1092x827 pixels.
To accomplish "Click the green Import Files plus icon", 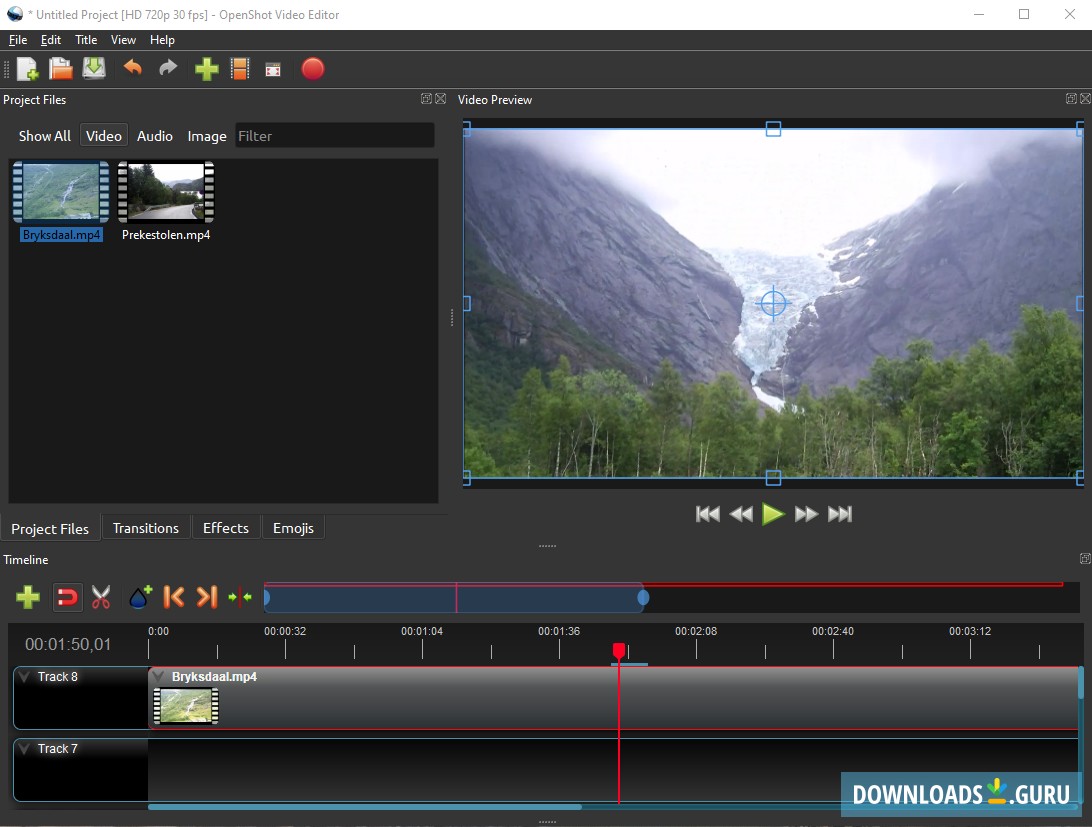I will (206, 69).
